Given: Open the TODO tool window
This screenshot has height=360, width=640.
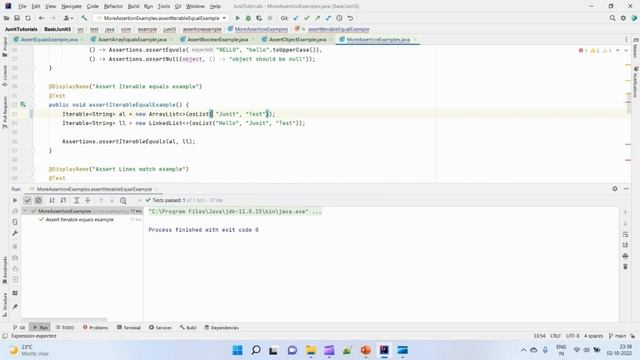Looking at the screenshot, I should click(x=65, y=328).
